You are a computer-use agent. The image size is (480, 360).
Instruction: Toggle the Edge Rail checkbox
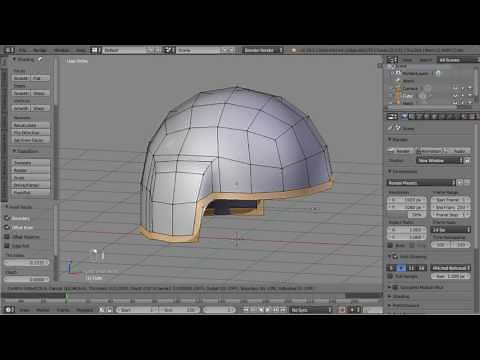(7, 246)
